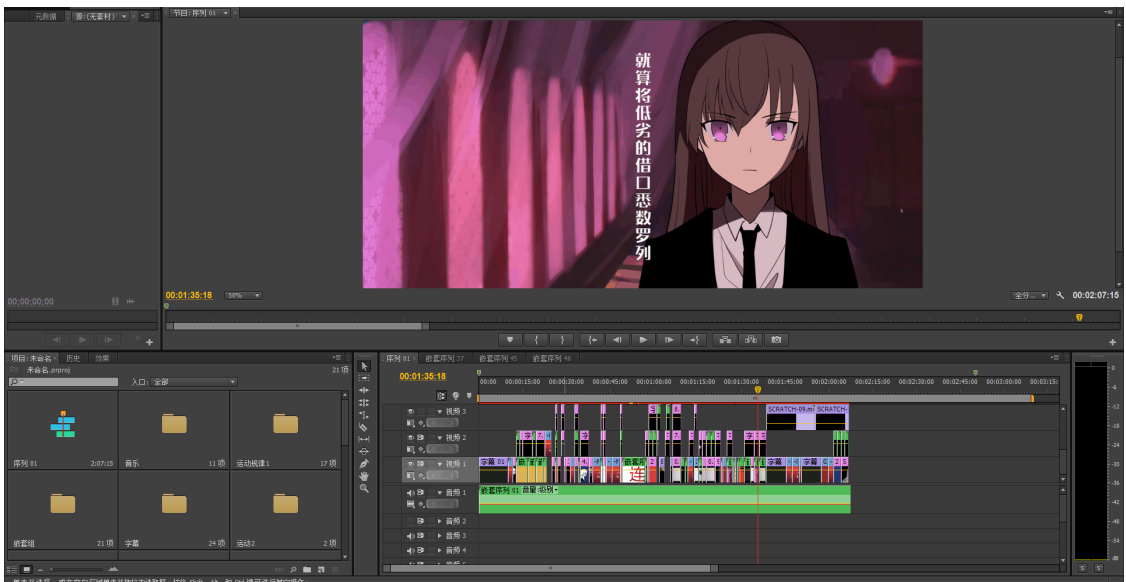1126x582 pixels.
Task: Go to Out point
Action: [694, 340]
